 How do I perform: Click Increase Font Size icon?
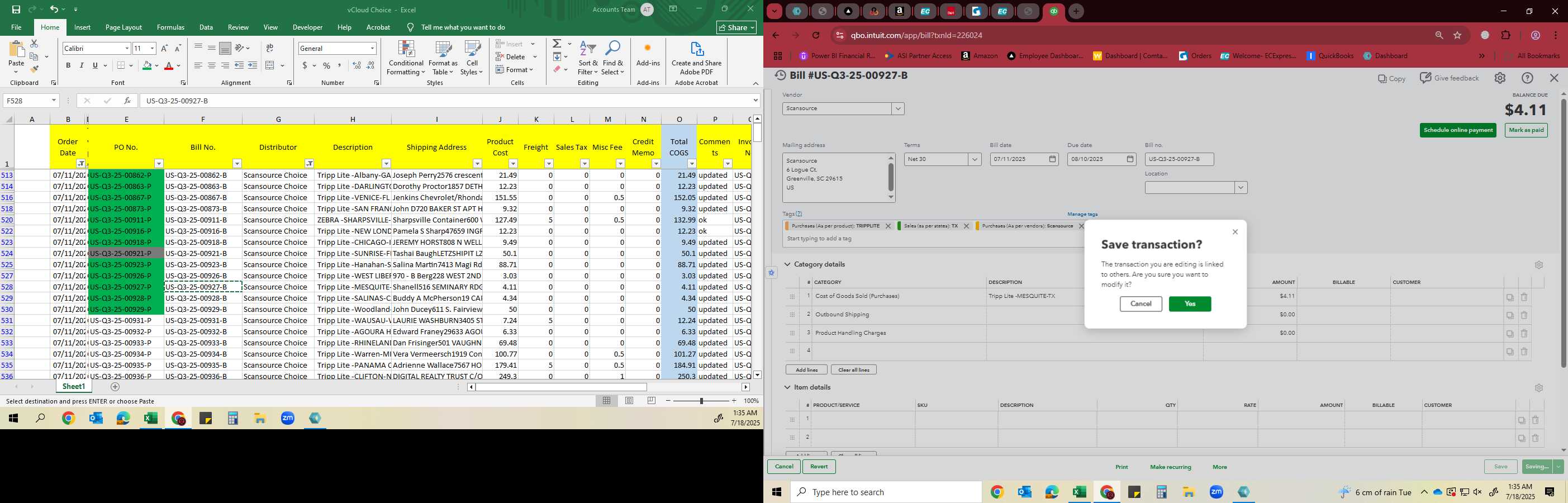pyautogui.click(x=164, y=48)
